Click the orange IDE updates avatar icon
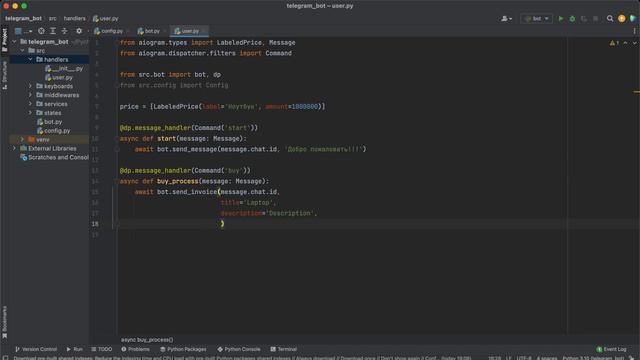The image size is (640, 360). [x=622, y=18]
